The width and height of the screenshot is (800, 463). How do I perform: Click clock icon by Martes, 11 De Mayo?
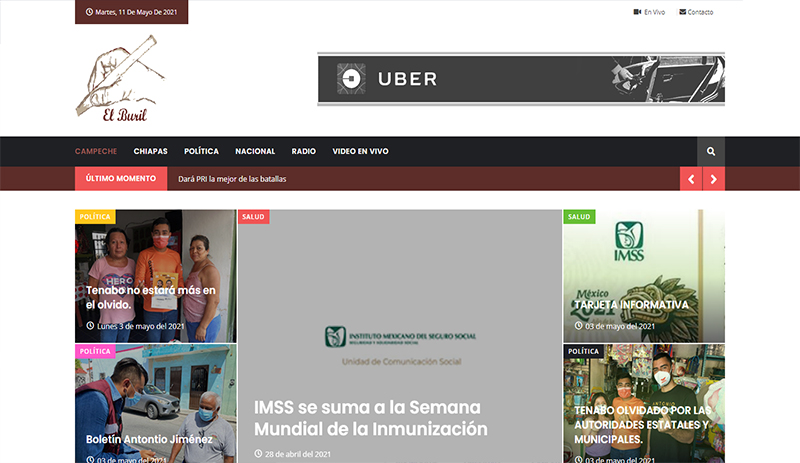point(89,12)
